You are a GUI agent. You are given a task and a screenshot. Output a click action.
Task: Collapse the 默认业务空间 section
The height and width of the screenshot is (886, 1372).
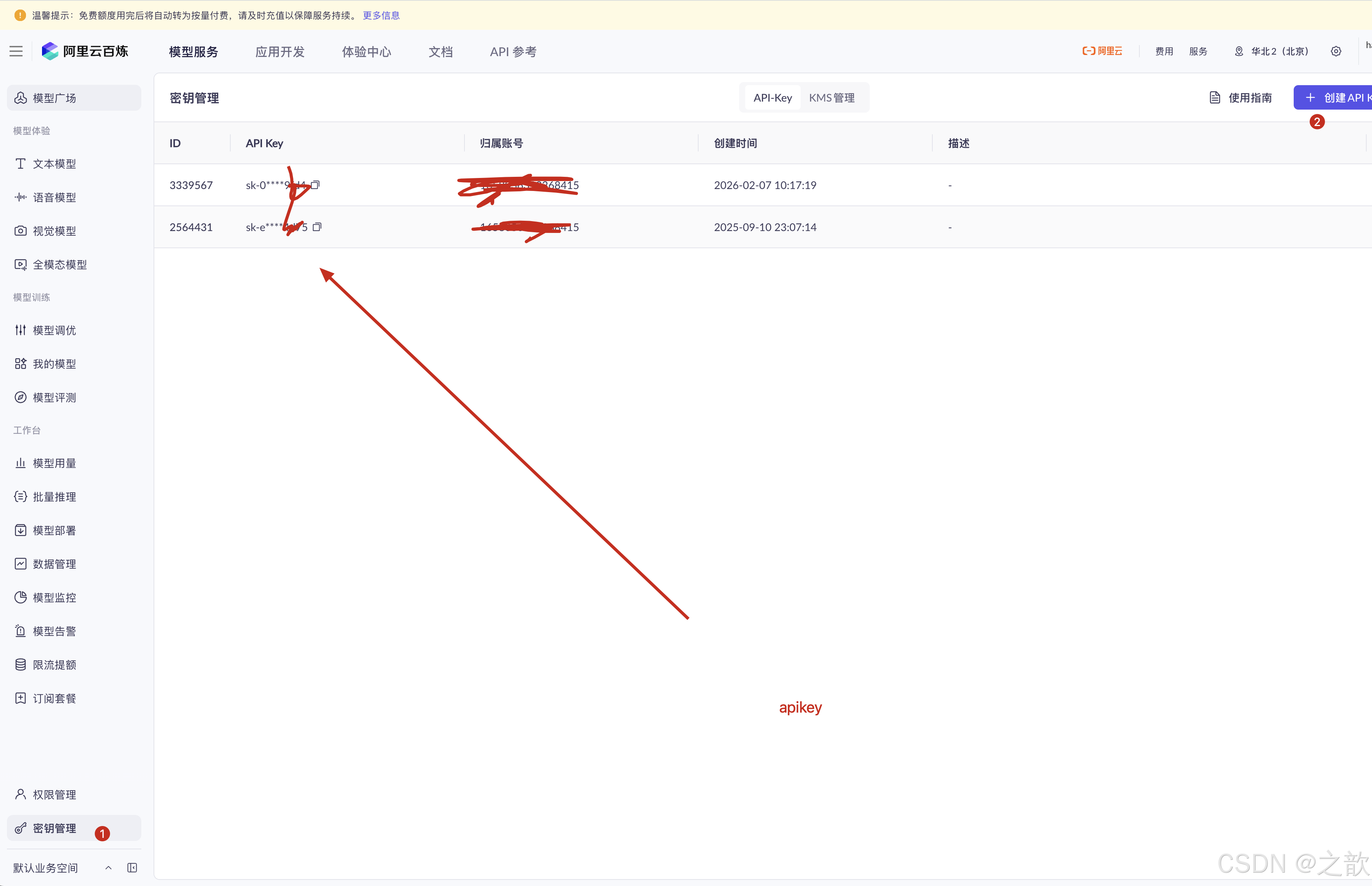click(108, 868)
